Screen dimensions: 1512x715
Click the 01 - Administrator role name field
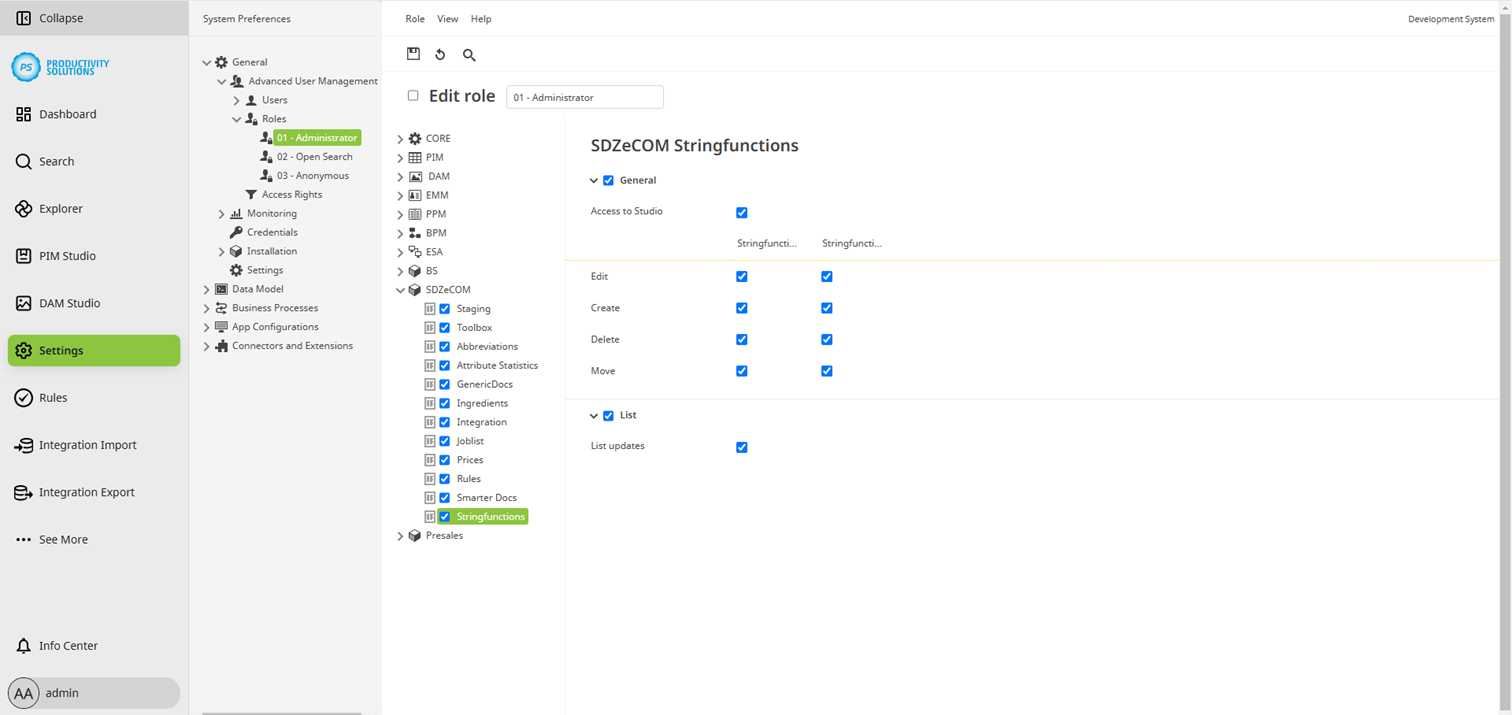(x=584, y=96)
